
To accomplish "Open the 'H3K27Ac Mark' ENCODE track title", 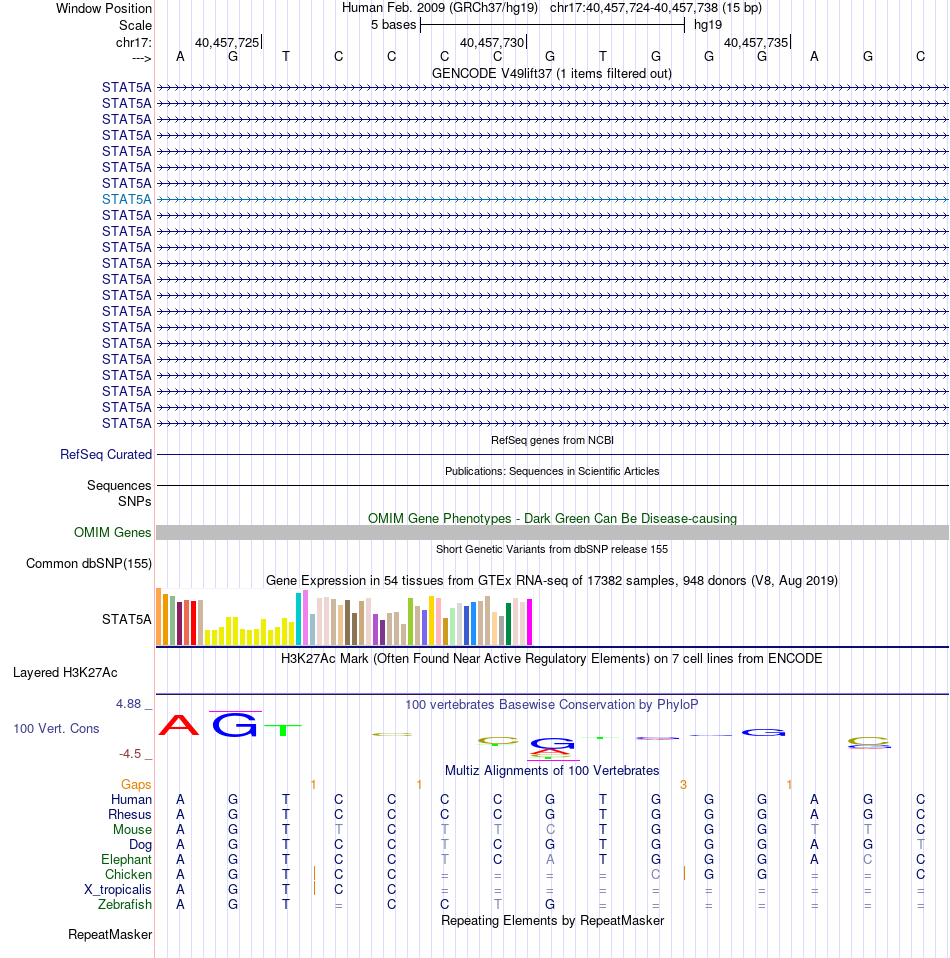I will (552, 659).
